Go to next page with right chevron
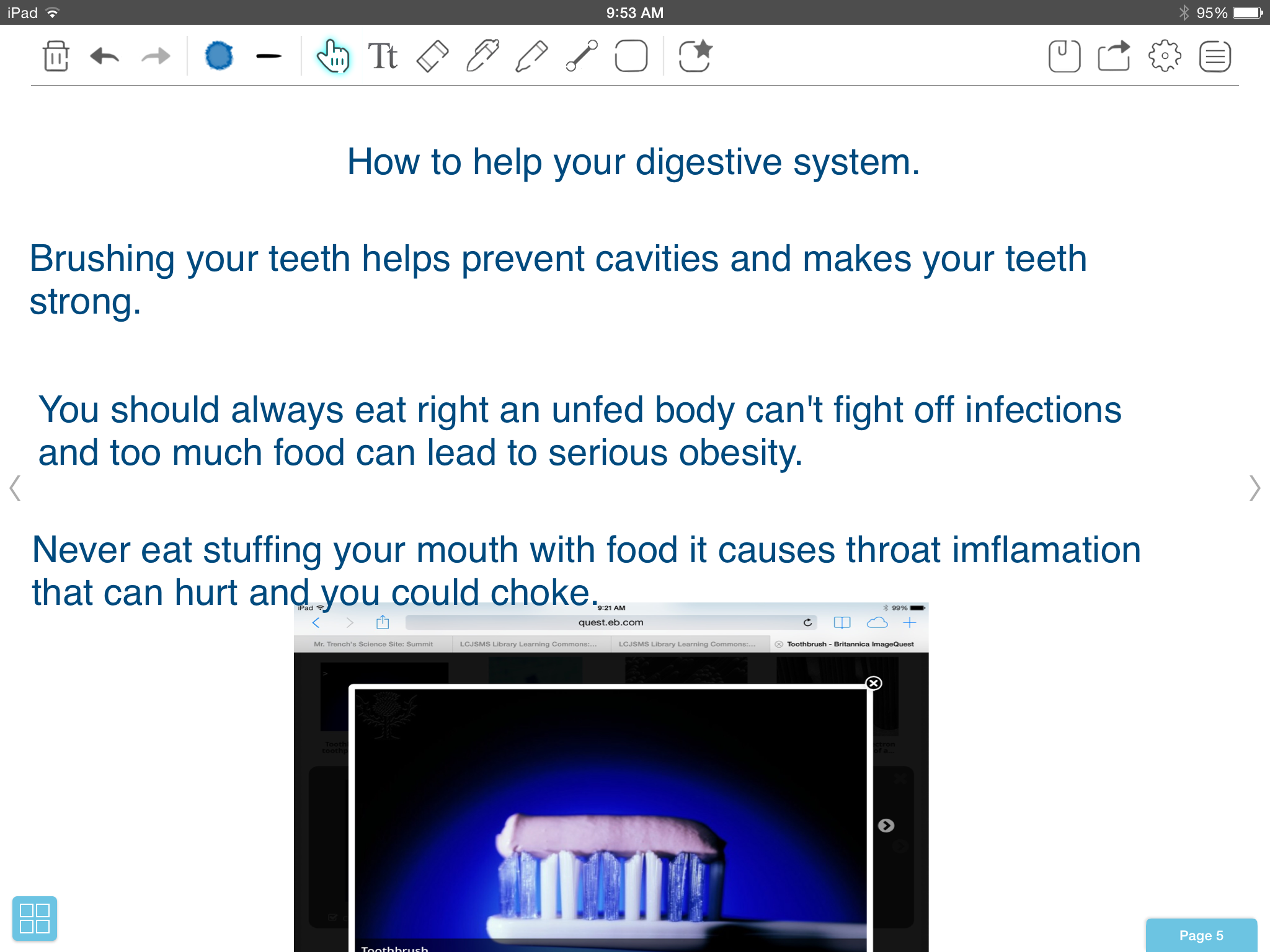This screenshot has height=952, width=1270. [1254, 488]
